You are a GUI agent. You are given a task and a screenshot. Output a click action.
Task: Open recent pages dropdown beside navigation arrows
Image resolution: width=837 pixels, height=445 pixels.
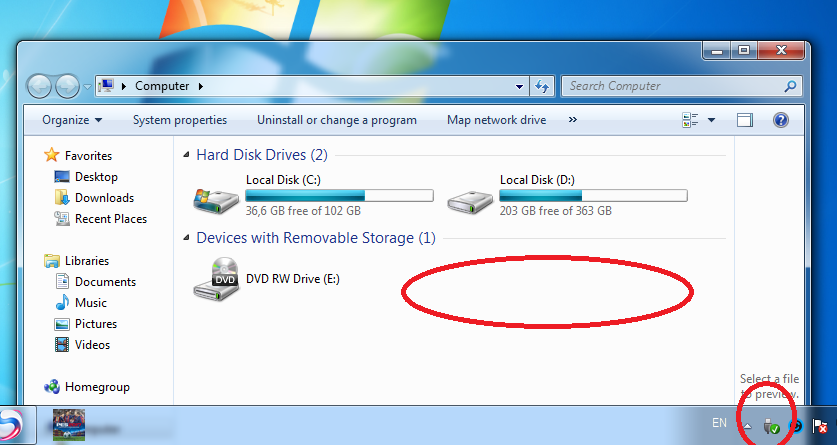[x=87, y=86]
